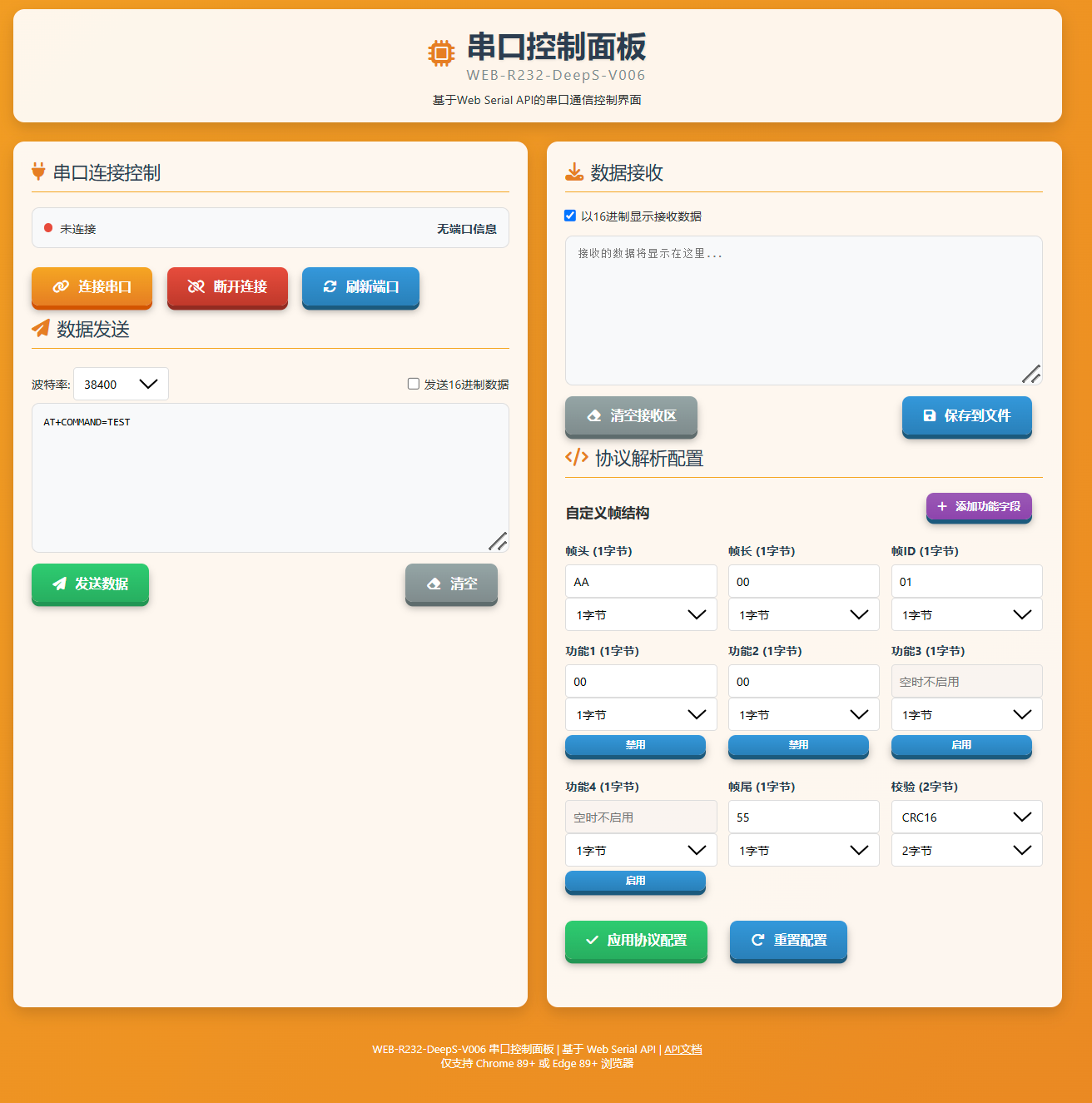Click the link icon on 连接串口 button

point(61,286)
